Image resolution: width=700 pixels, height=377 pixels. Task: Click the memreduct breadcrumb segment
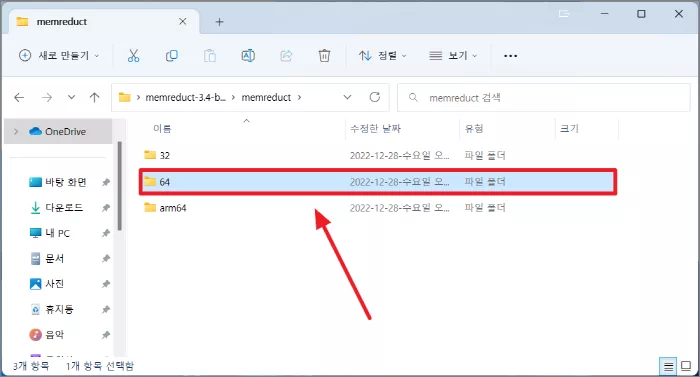point(266,97)
